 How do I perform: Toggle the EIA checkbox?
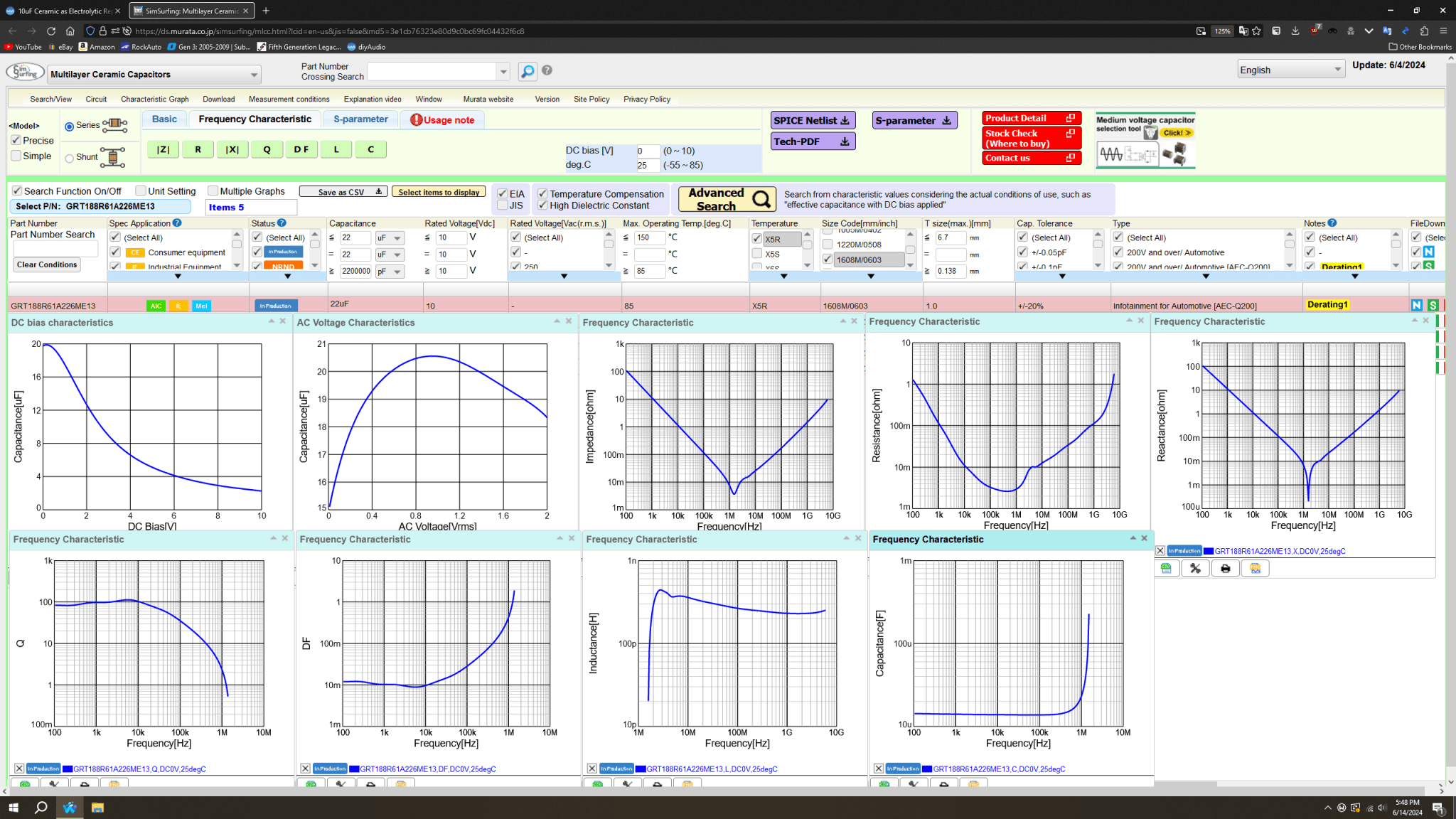click(x=503, y=193)
